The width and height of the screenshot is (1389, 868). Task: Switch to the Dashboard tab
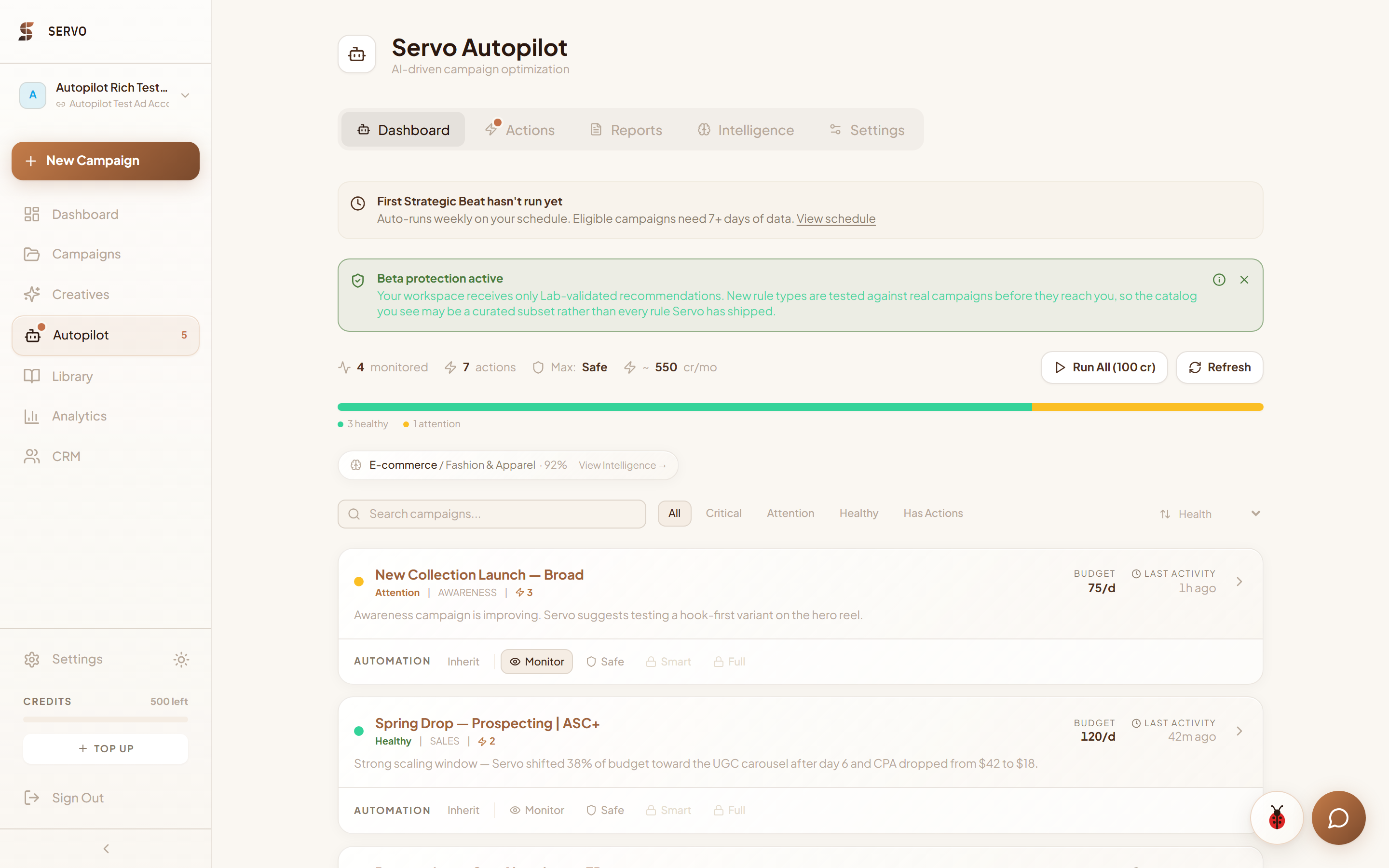403,130
